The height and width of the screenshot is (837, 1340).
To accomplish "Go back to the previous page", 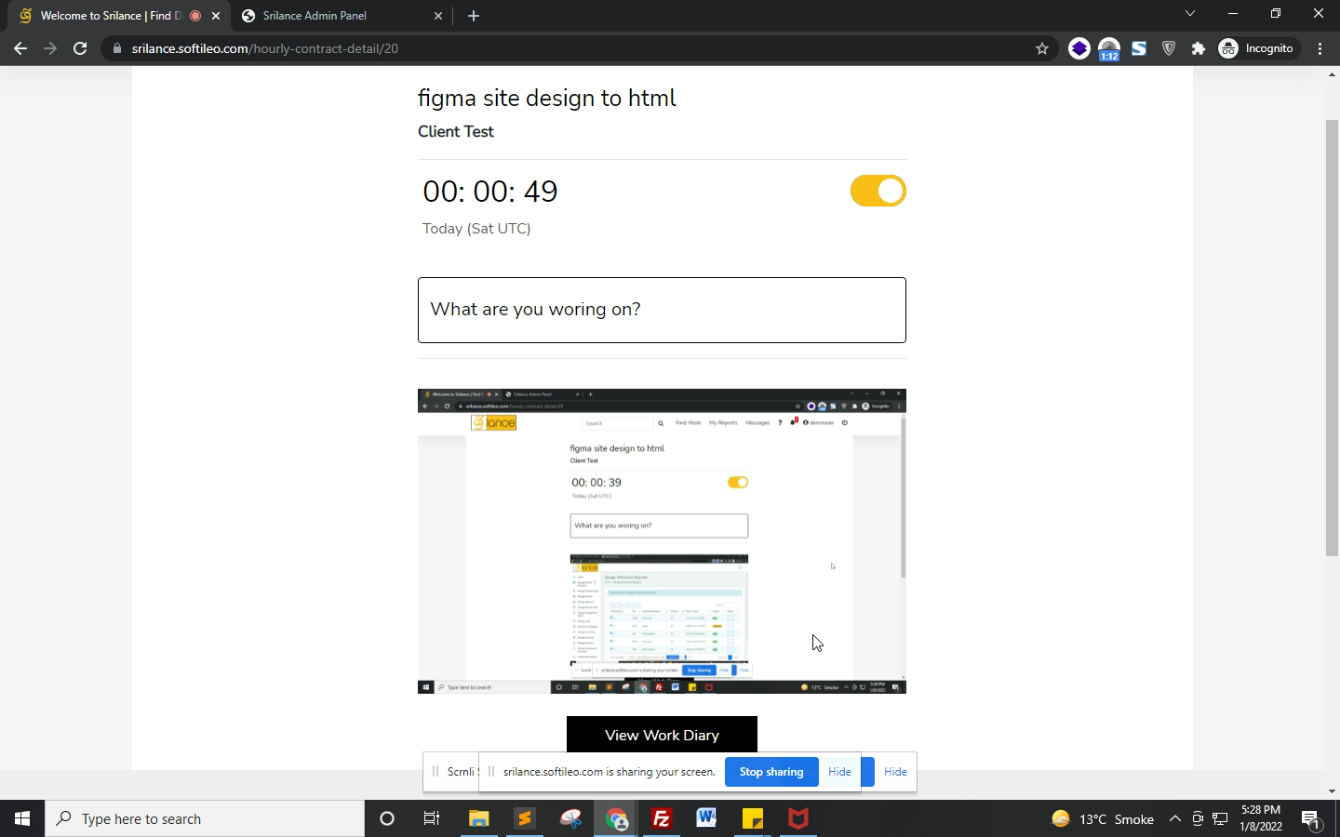I will (x=20, y=49).
